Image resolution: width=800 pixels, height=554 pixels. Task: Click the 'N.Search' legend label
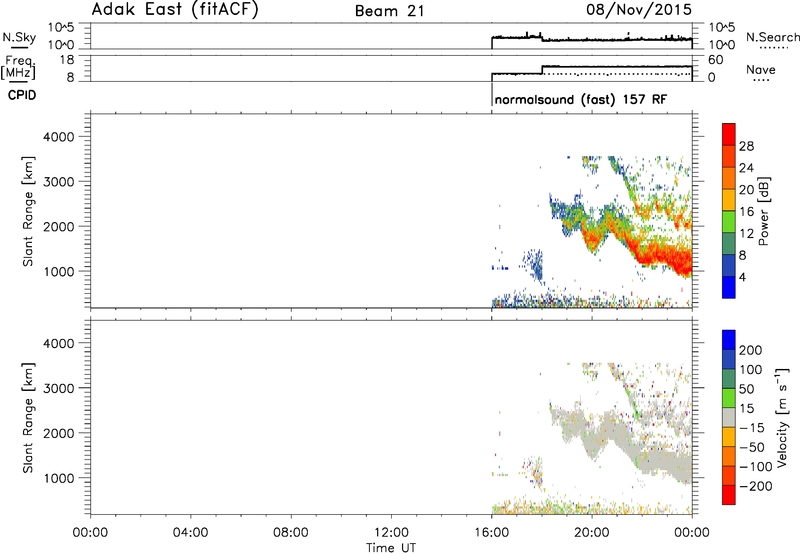coord(772,37)
